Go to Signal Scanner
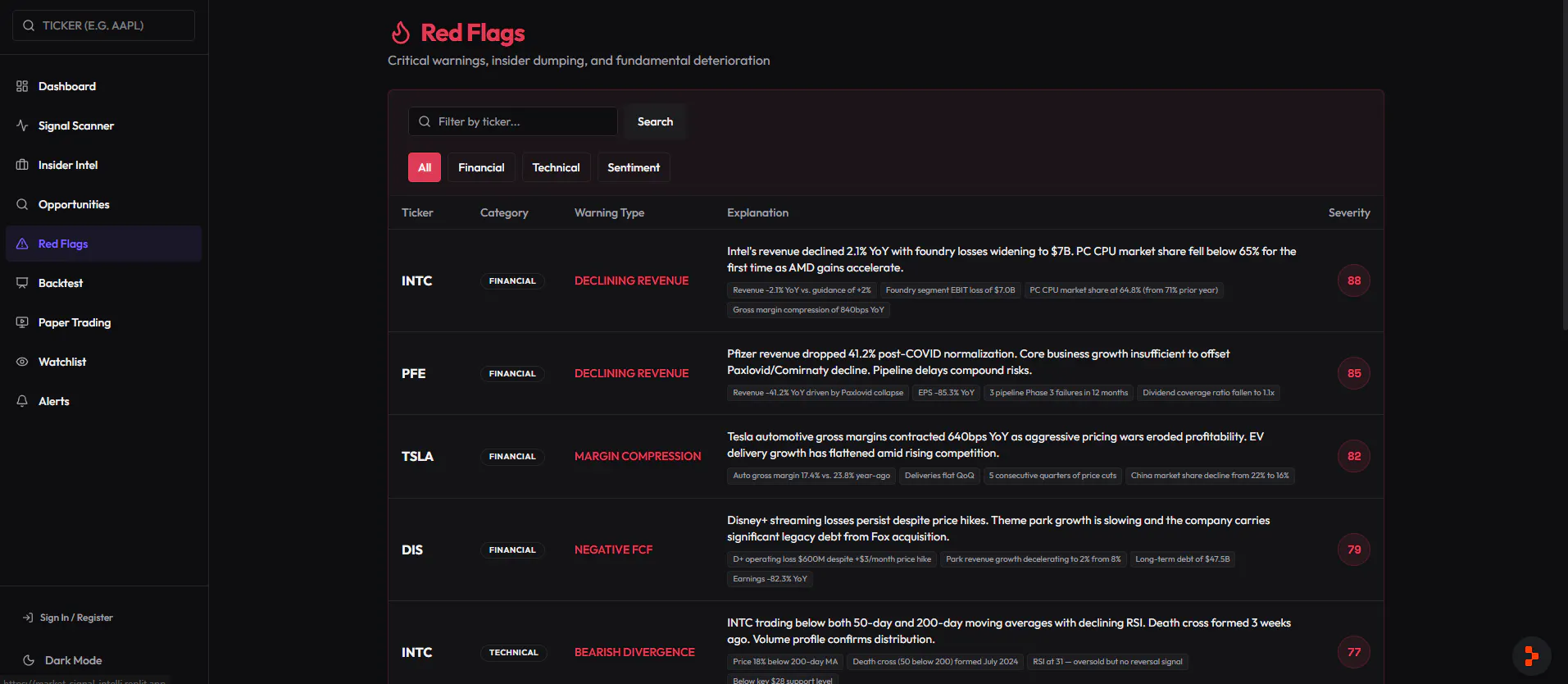The height and width of the screenshot is (684, 1568). 103,125
